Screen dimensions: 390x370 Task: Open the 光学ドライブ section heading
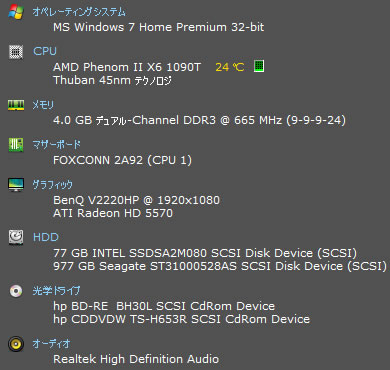tap(56, 291)
